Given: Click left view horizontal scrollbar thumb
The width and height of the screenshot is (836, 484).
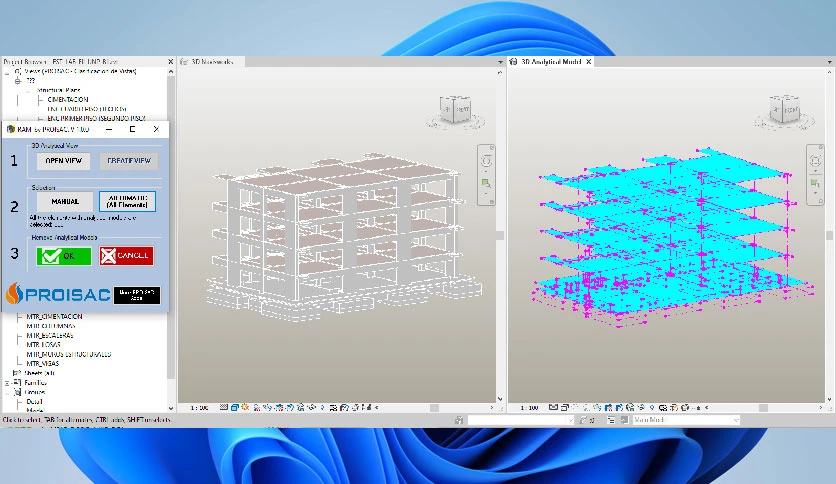Looking at the screenshot, I should pos(435,408).
